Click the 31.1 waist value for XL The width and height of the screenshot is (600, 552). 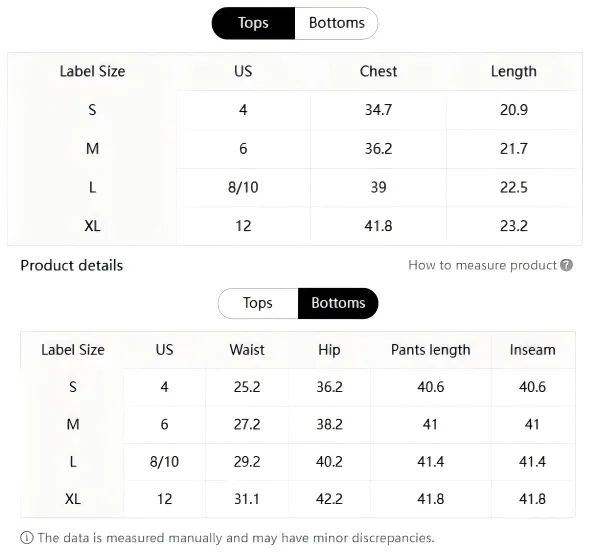(x=247, y=499)
